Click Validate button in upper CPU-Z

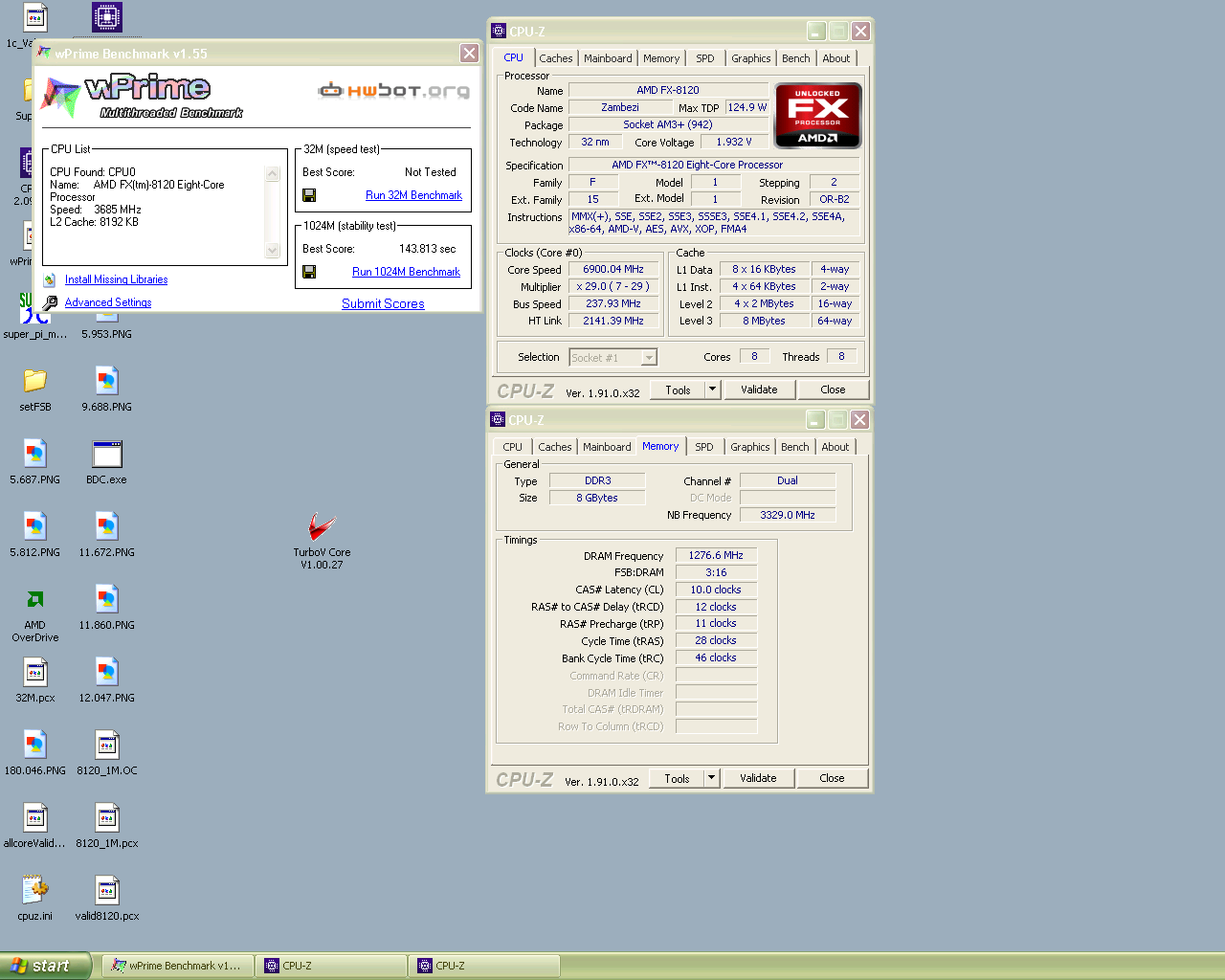[759, 390]
